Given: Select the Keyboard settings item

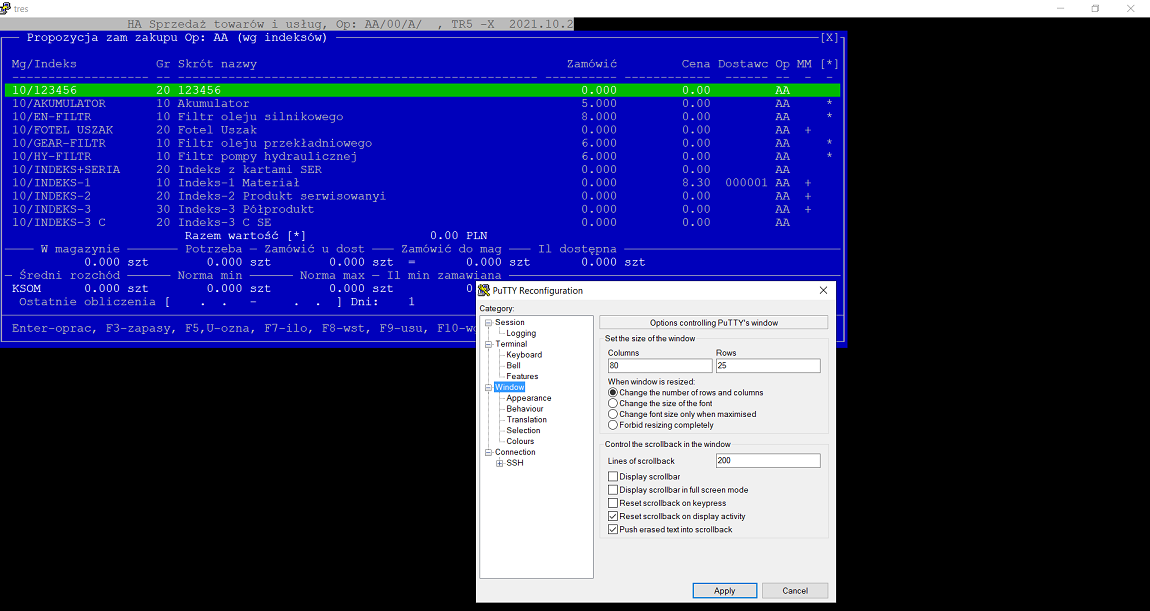Looking at the screenshot, I should pyautogui.click(x=524, y=355).
